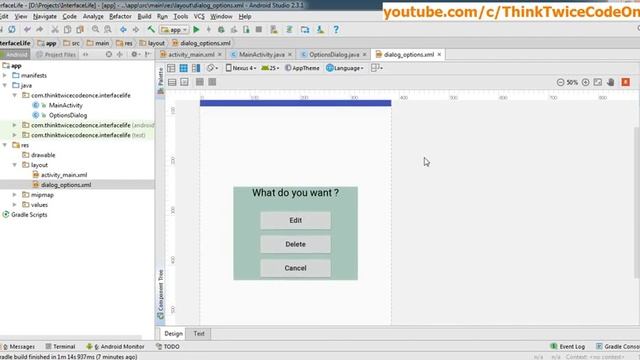Zoom out the design preview

(560, 82)
